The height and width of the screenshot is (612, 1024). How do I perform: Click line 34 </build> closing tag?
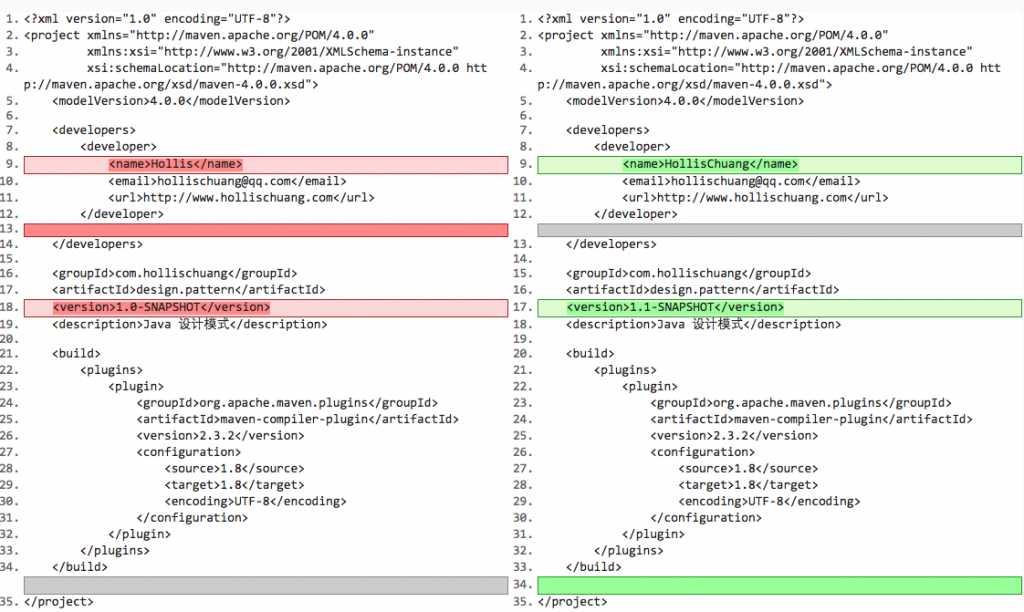pos(80,567)
